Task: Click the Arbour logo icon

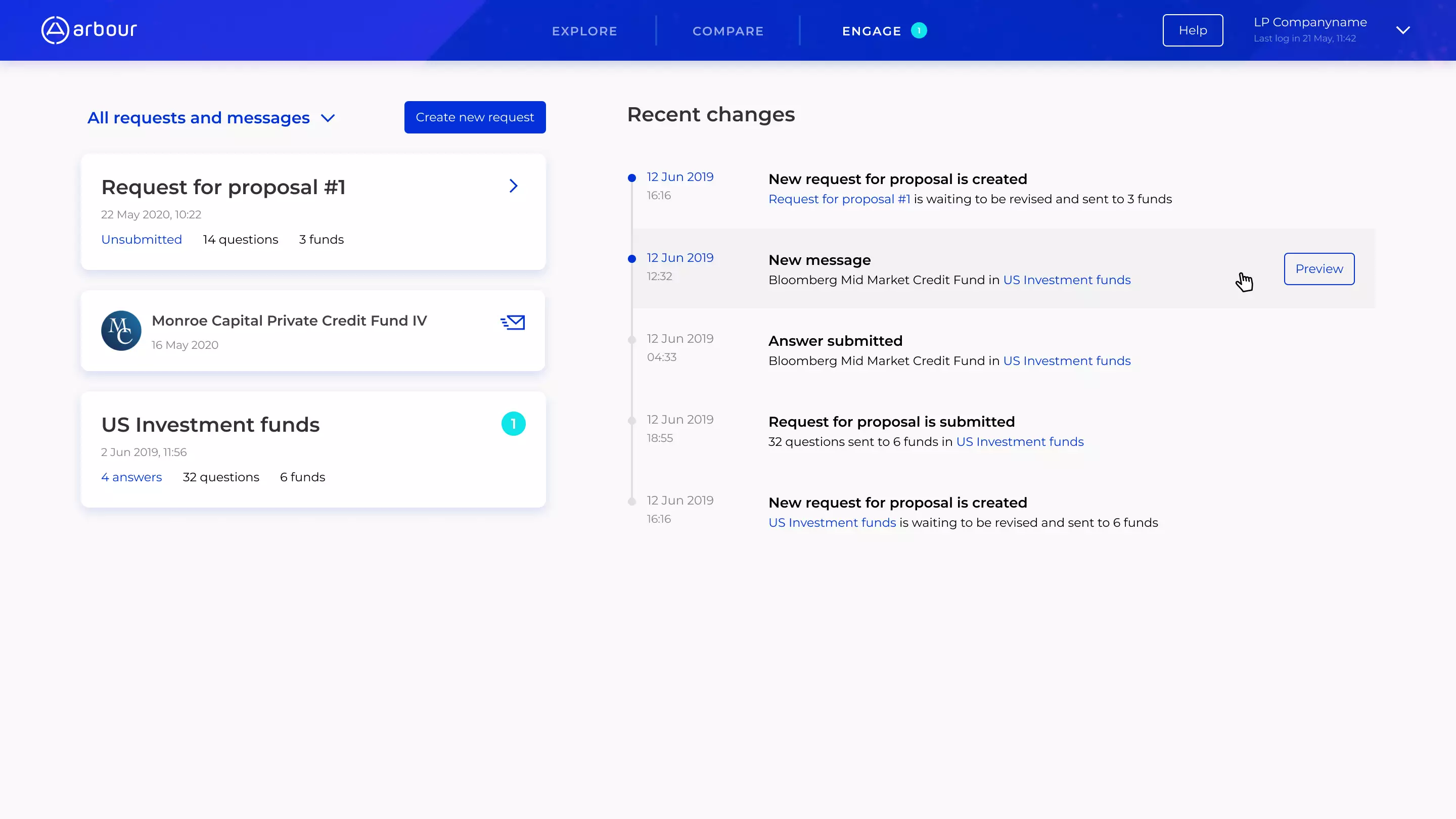Action: coord(55,30)
